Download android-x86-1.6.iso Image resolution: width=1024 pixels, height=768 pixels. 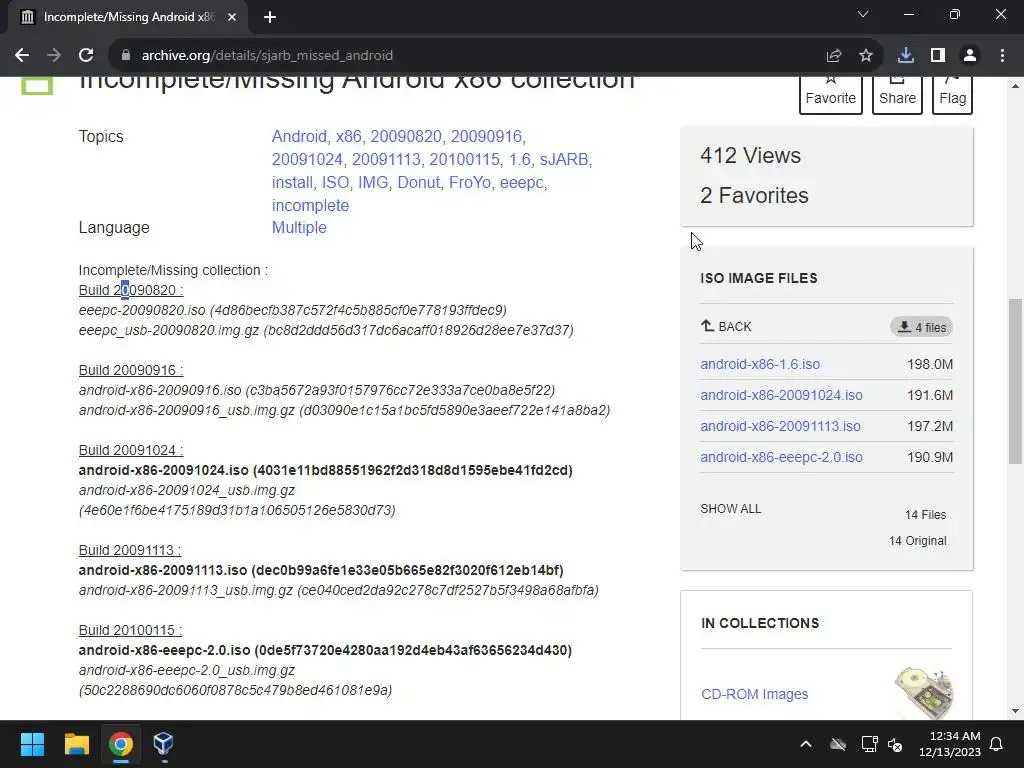pyautogui.click(x=760, y=364)
